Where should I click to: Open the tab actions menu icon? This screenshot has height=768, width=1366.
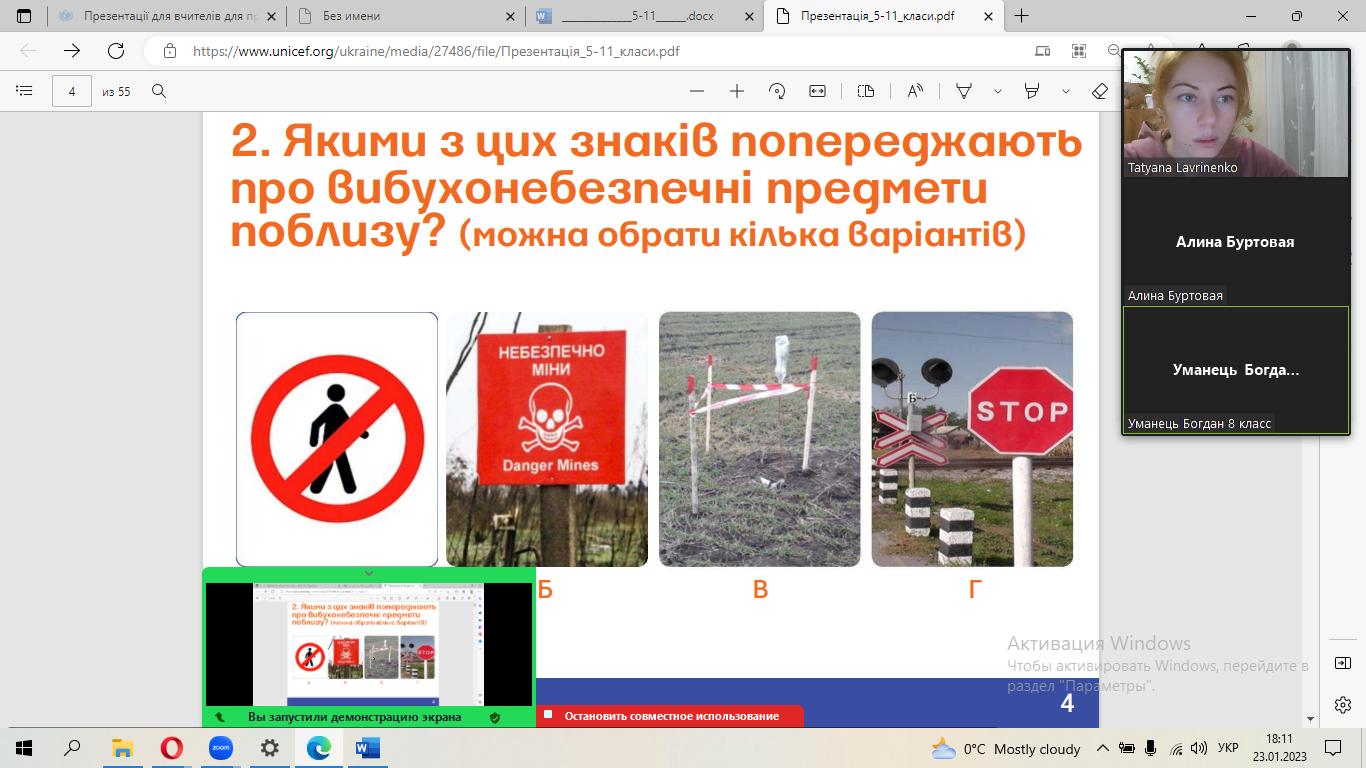pos(24,16)
